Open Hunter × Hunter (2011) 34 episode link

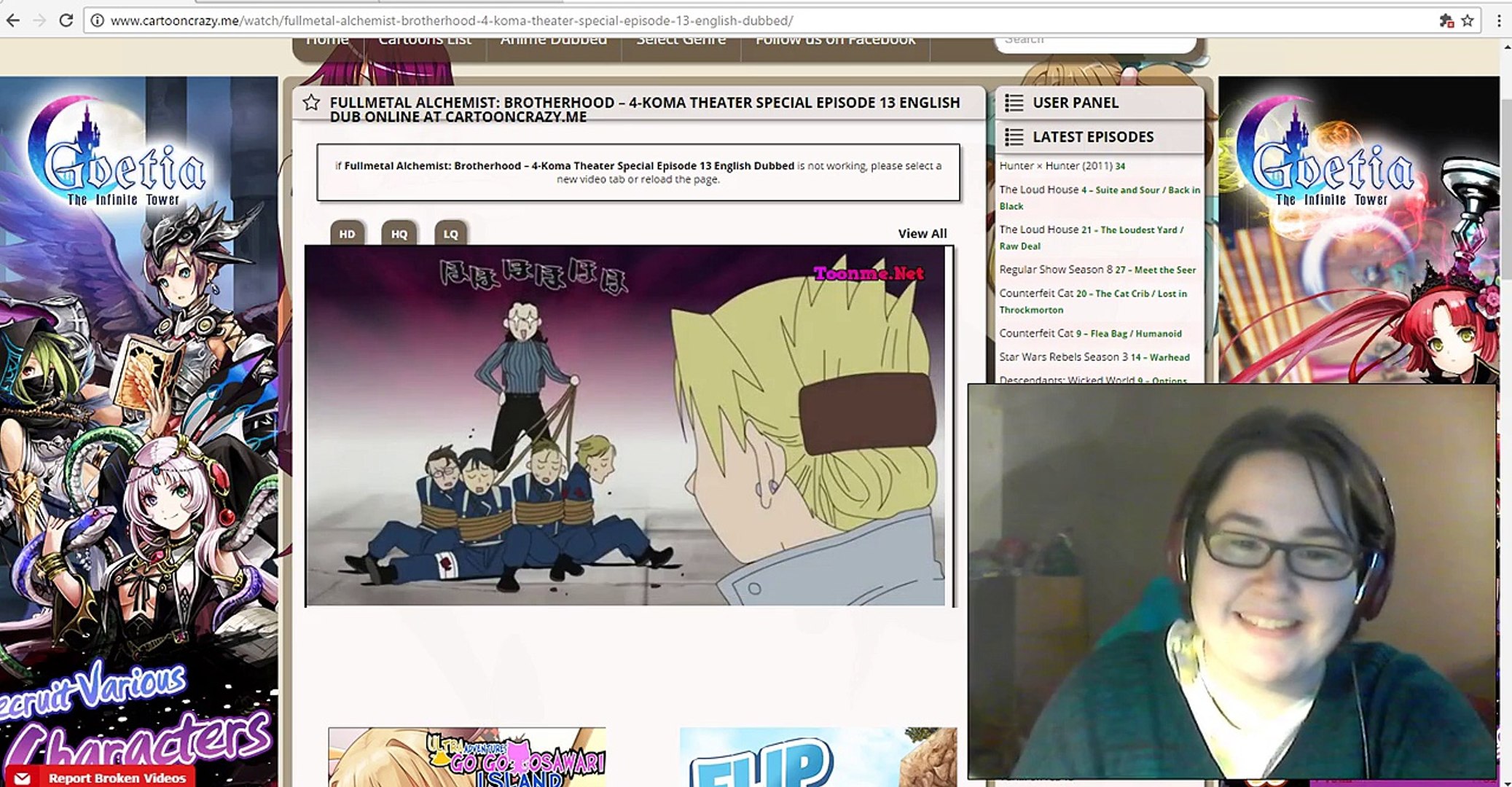[x=1062, y=166]
